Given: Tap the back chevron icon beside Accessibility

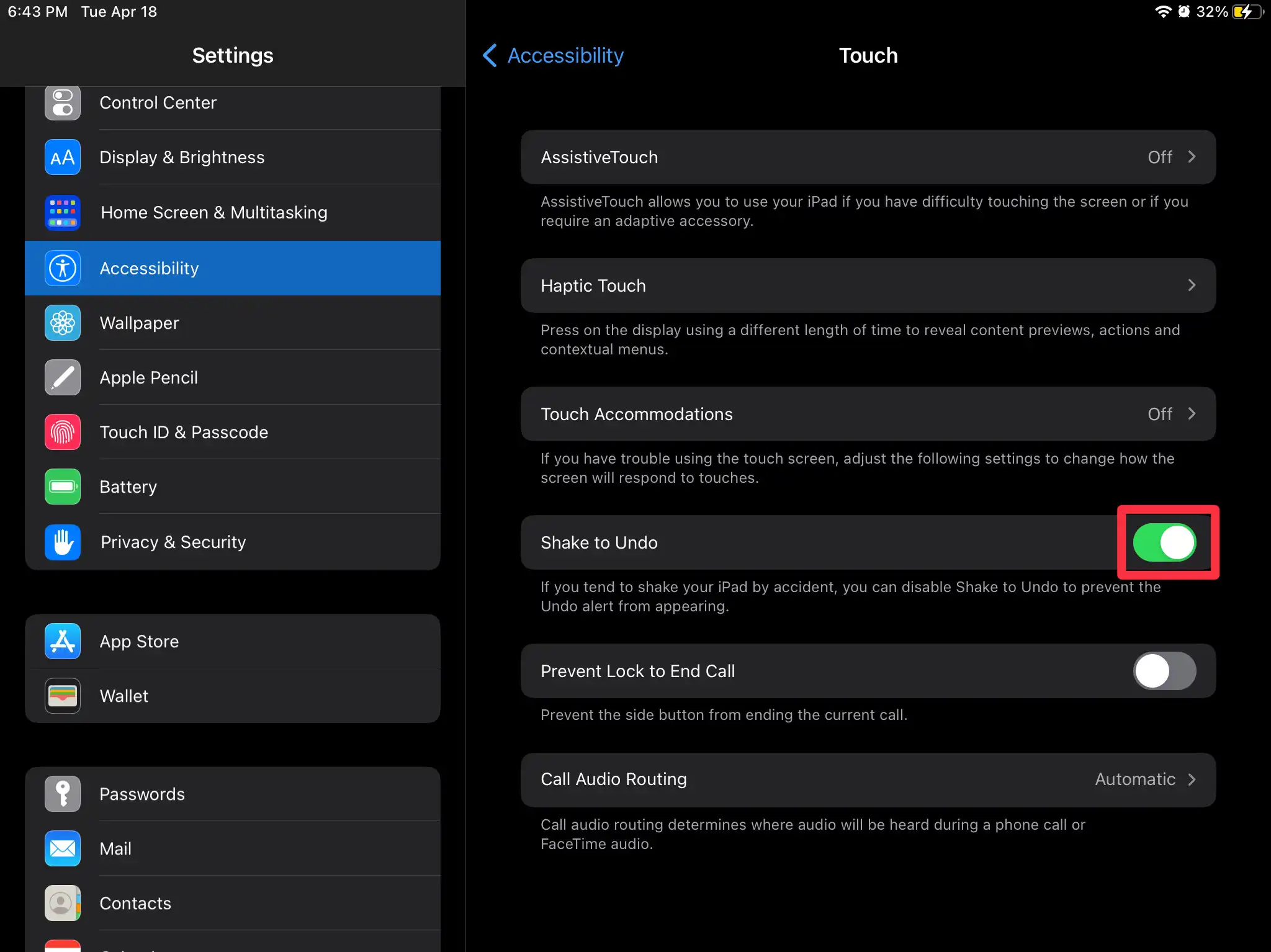Looking at the screenshot, I should coord(490,55).
